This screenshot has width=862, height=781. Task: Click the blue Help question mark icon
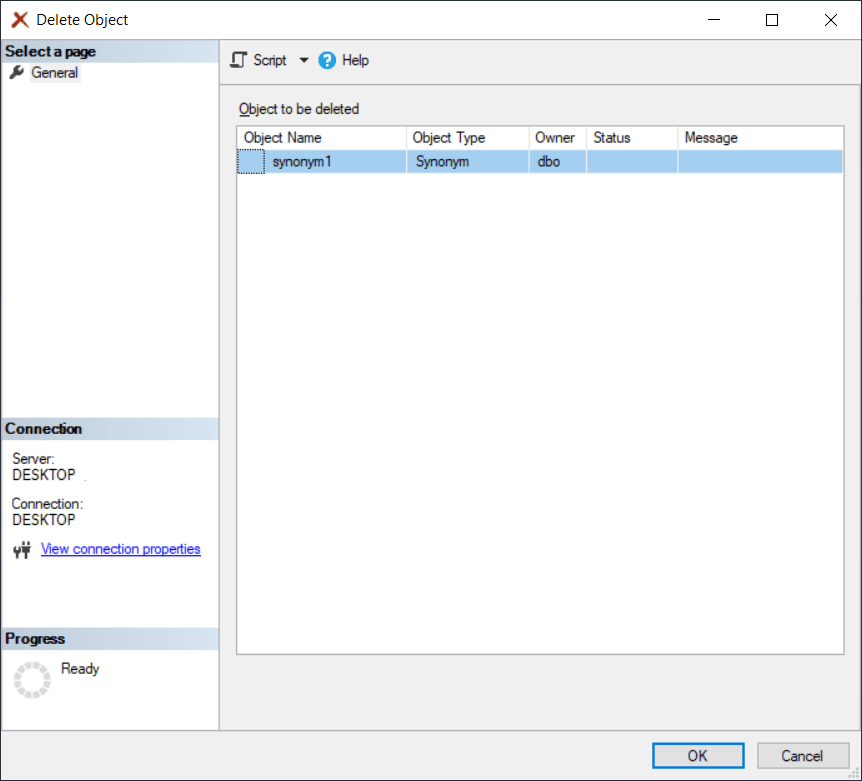coord(327,60)
